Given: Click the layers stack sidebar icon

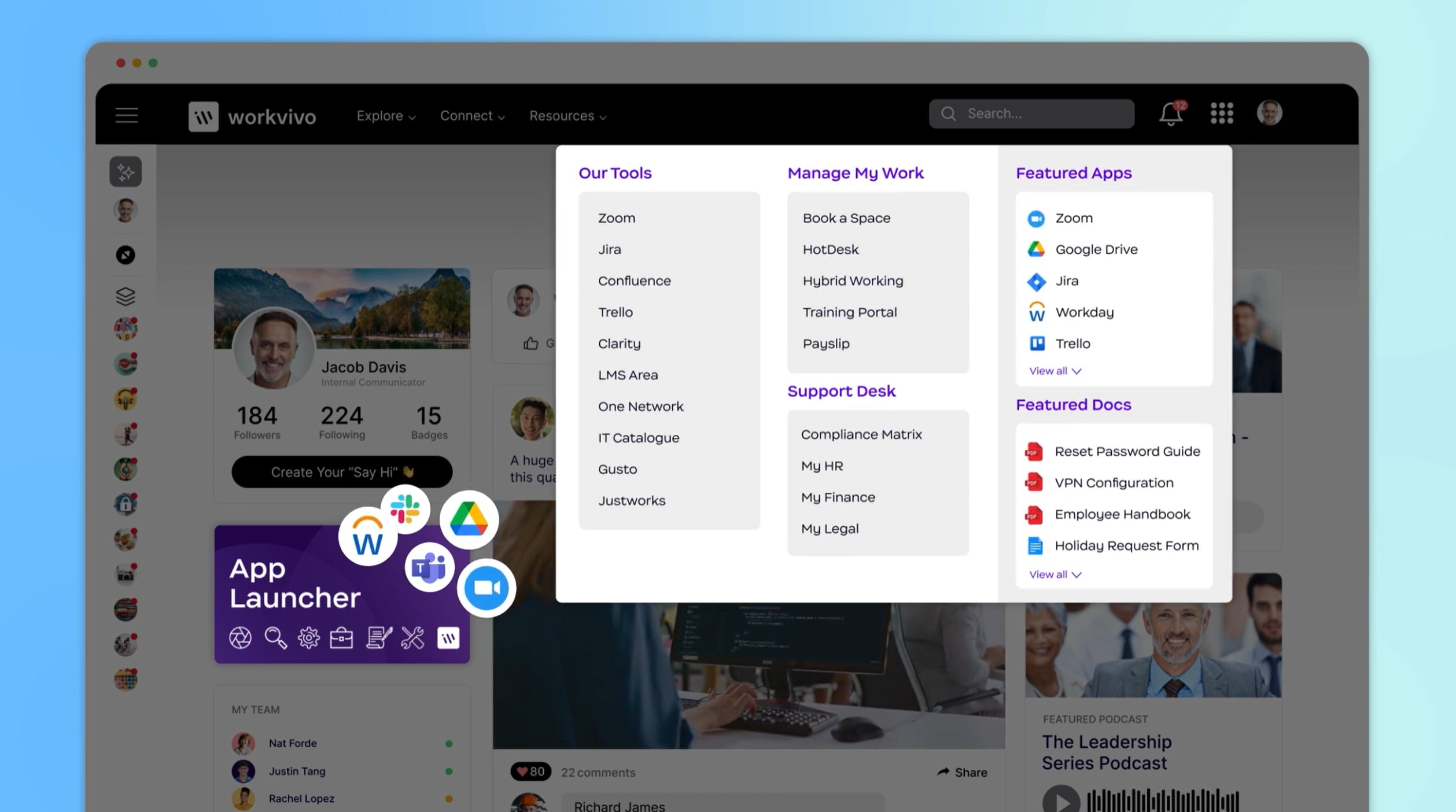Looking at the screenshot, I should [126, 296].
